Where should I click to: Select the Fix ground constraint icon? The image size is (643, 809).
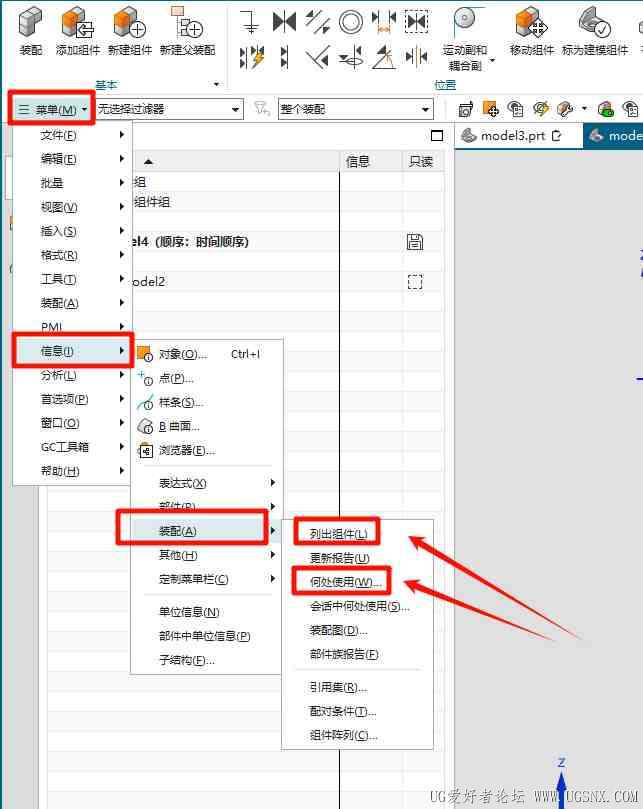[x=250, y=22]
